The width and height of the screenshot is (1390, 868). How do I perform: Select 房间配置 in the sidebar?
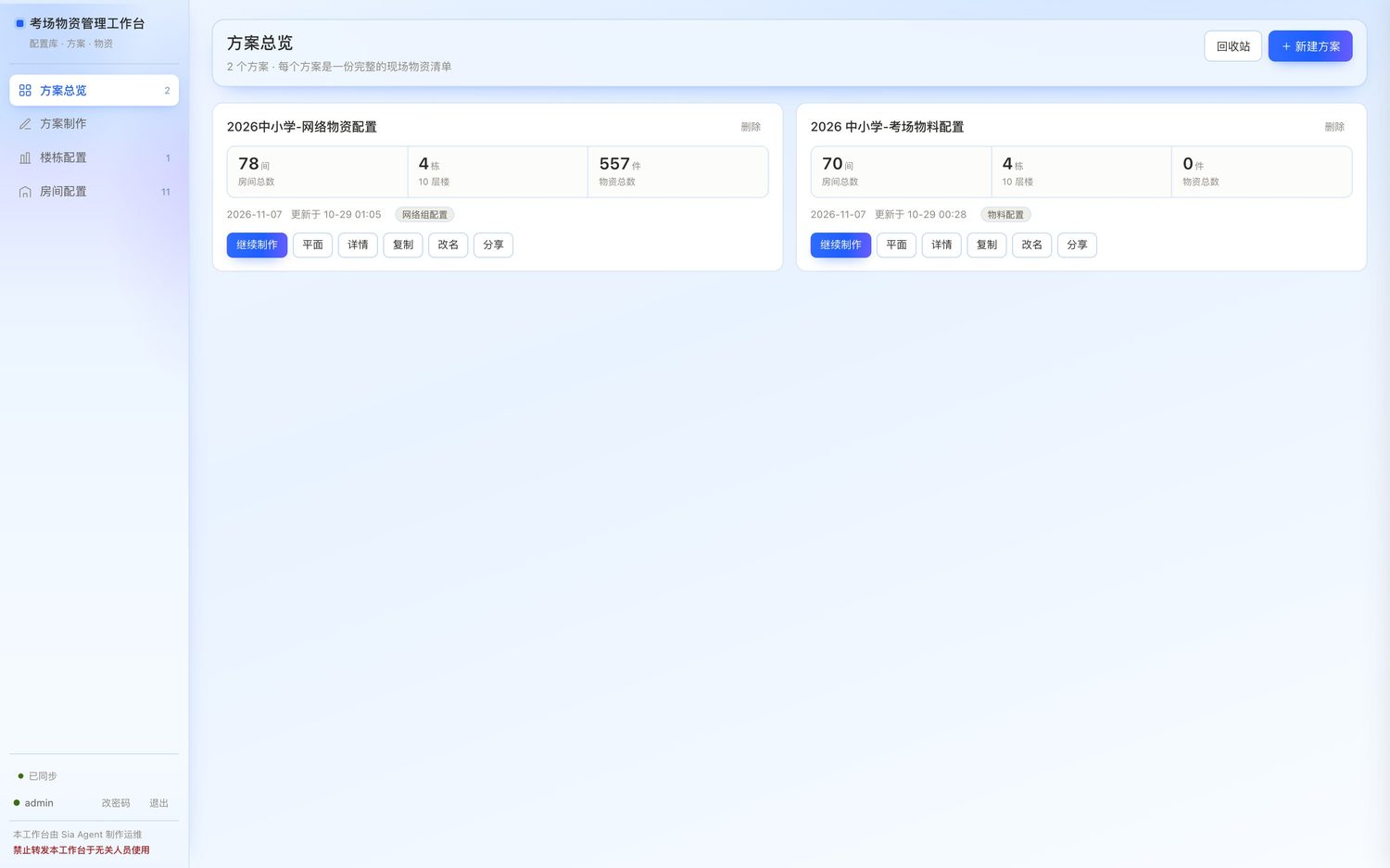94,192
